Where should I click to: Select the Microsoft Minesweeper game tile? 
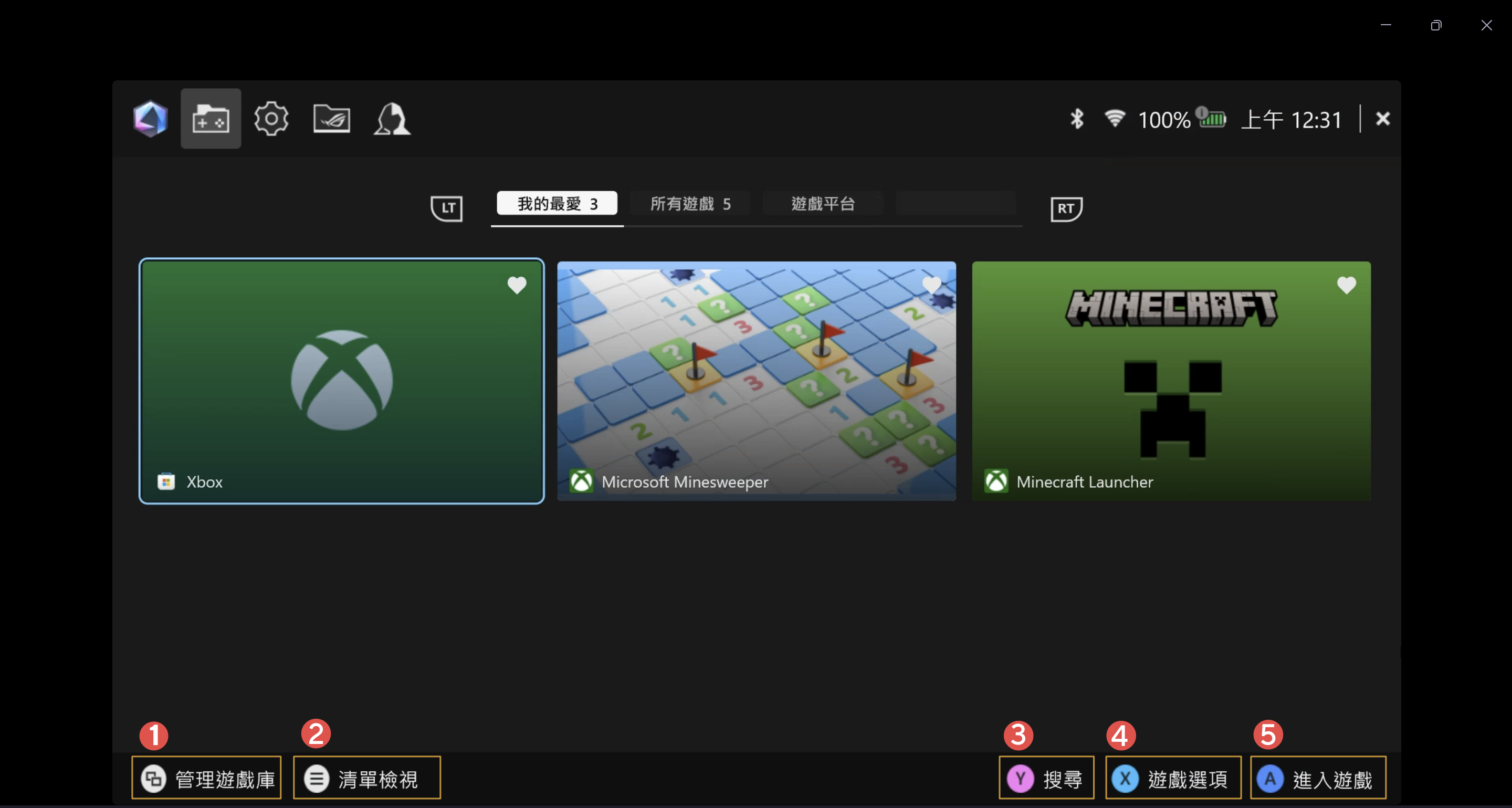(x=756, y=381)
